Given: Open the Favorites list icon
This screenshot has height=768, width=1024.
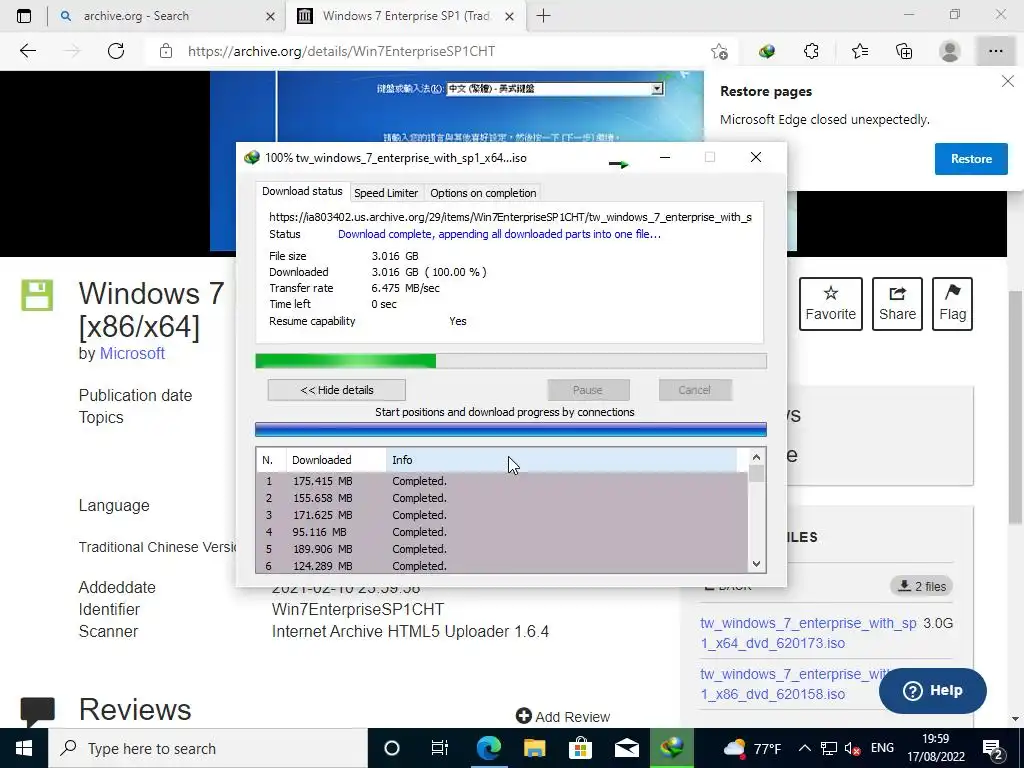Looking at the screenshot, I should pos(859,51).
